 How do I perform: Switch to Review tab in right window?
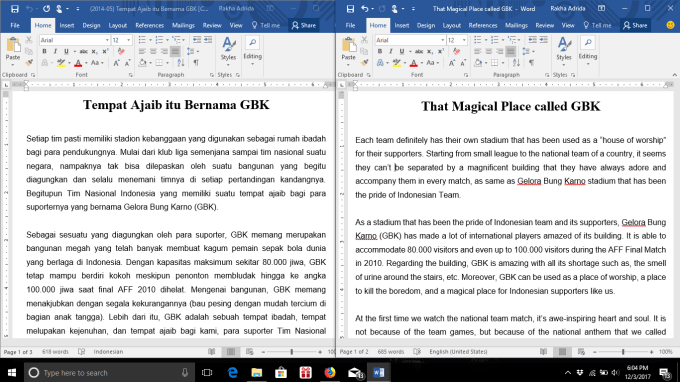pyautogui.click(x=545, y=26)
